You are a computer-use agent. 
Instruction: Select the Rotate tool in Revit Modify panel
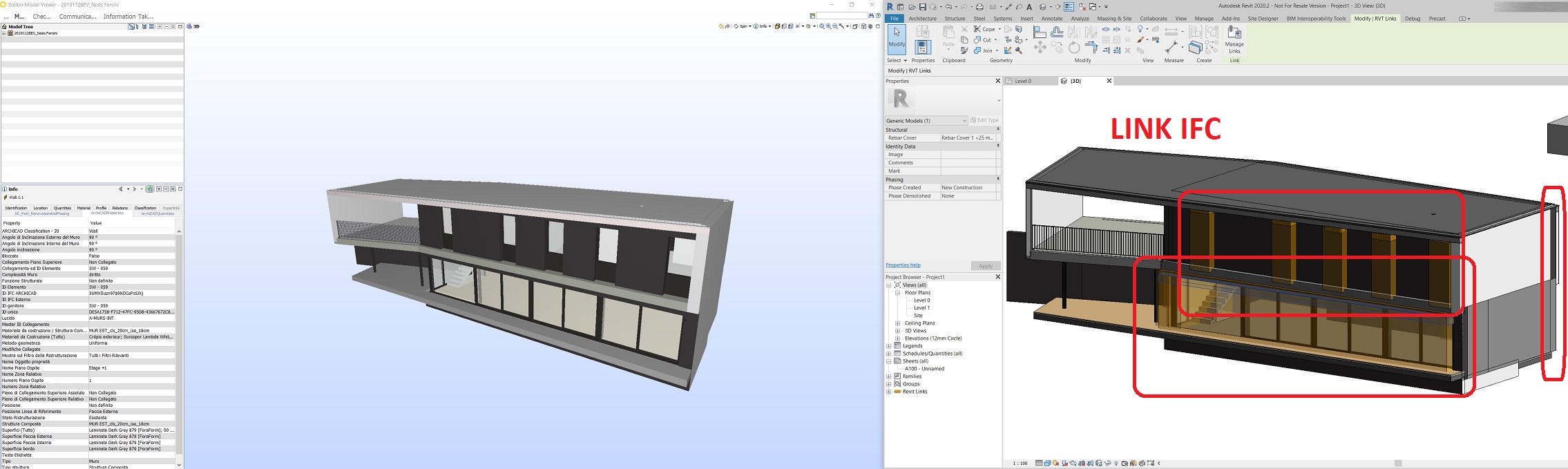click(x=1074, y=48)
